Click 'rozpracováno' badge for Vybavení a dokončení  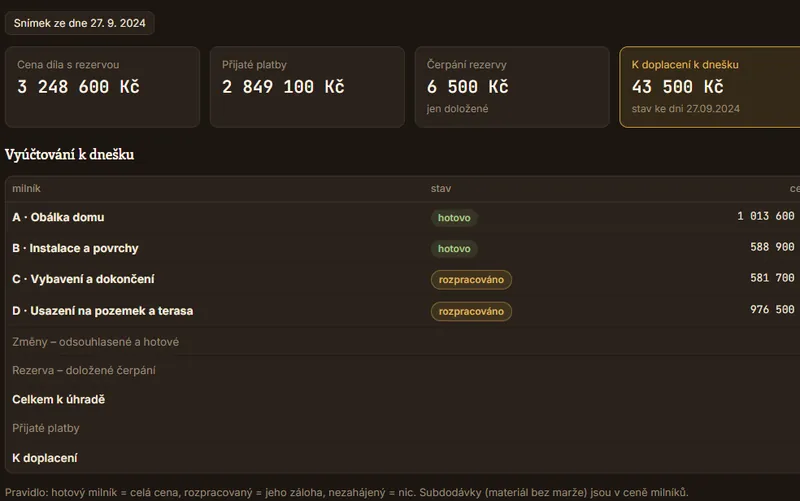click(471, 280)
